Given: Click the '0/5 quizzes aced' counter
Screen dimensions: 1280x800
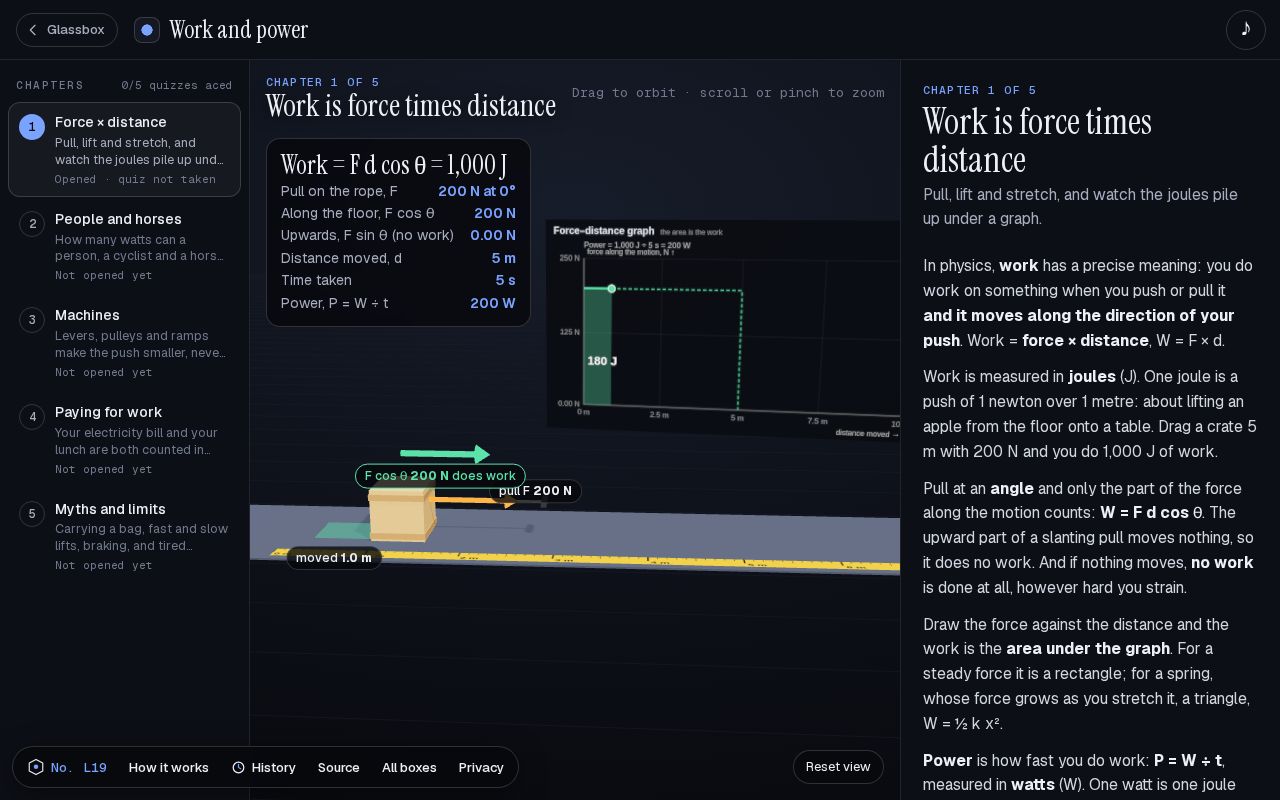Looking at the screenshot, I should click(177, 85).
